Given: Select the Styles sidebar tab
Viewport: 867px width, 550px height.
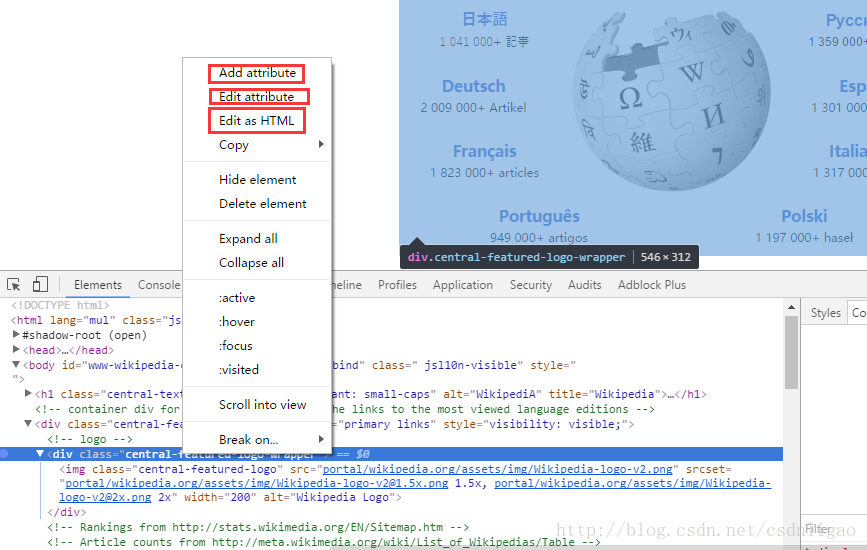Looking at the screenshot, I should tap(826, 313).
